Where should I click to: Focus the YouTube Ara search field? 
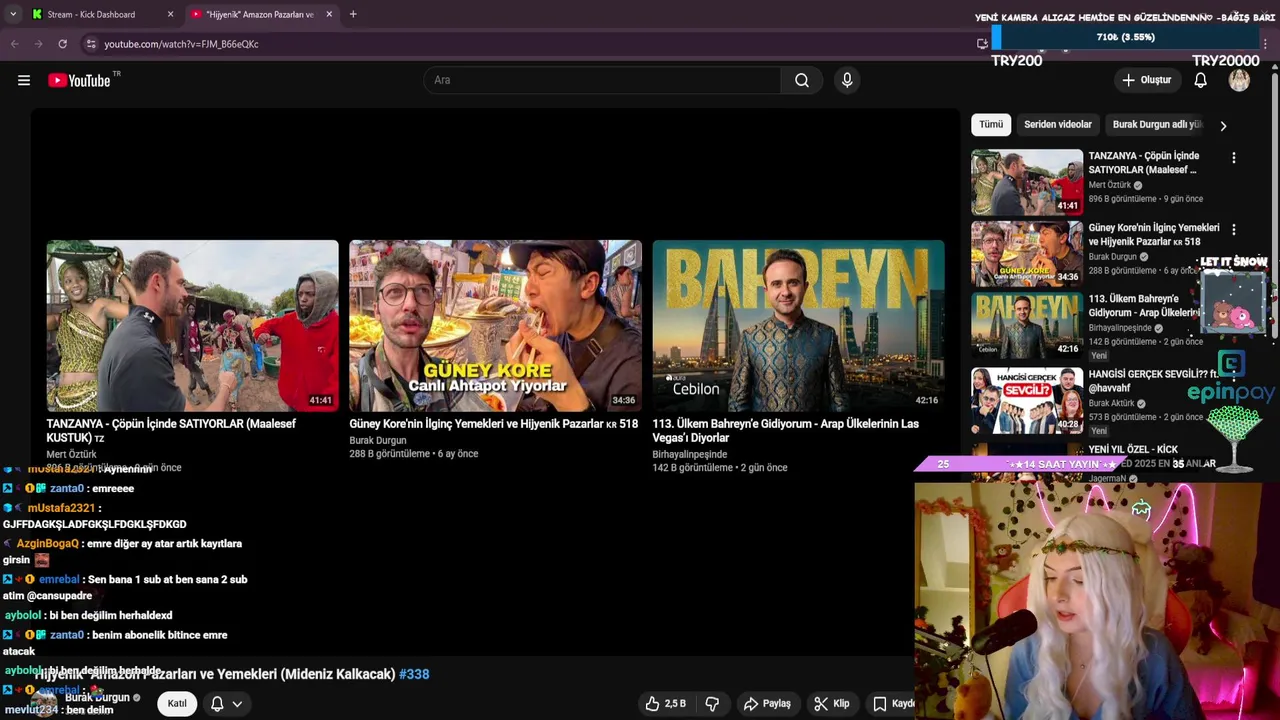coord(603,80)
